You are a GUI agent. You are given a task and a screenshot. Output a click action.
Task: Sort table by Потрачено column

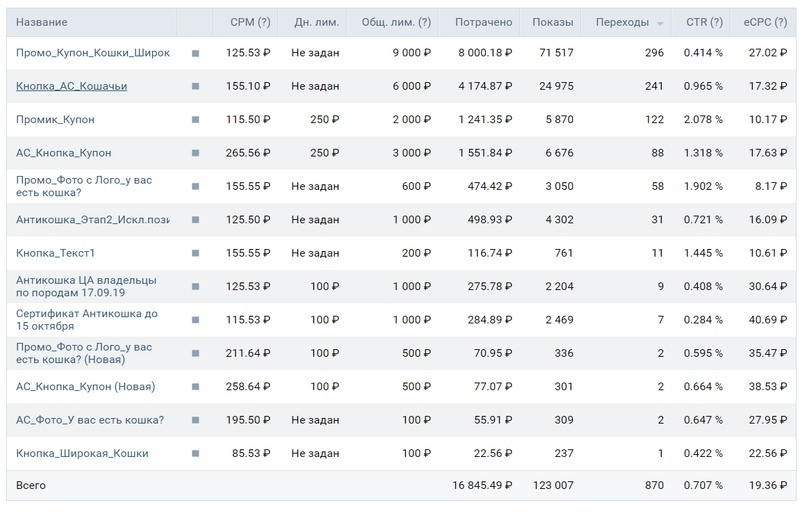point(483,22)
